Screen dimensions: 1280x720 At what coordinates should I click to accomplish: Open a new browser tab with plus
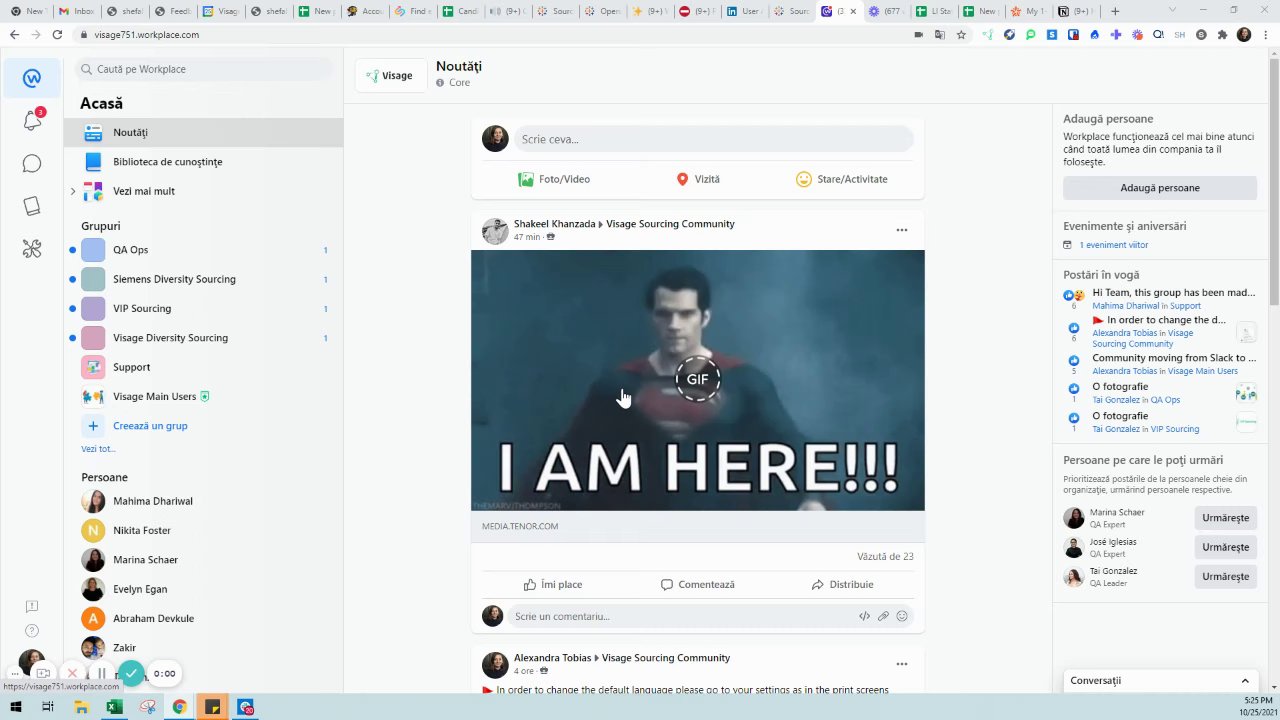(x=1115, y=11)
